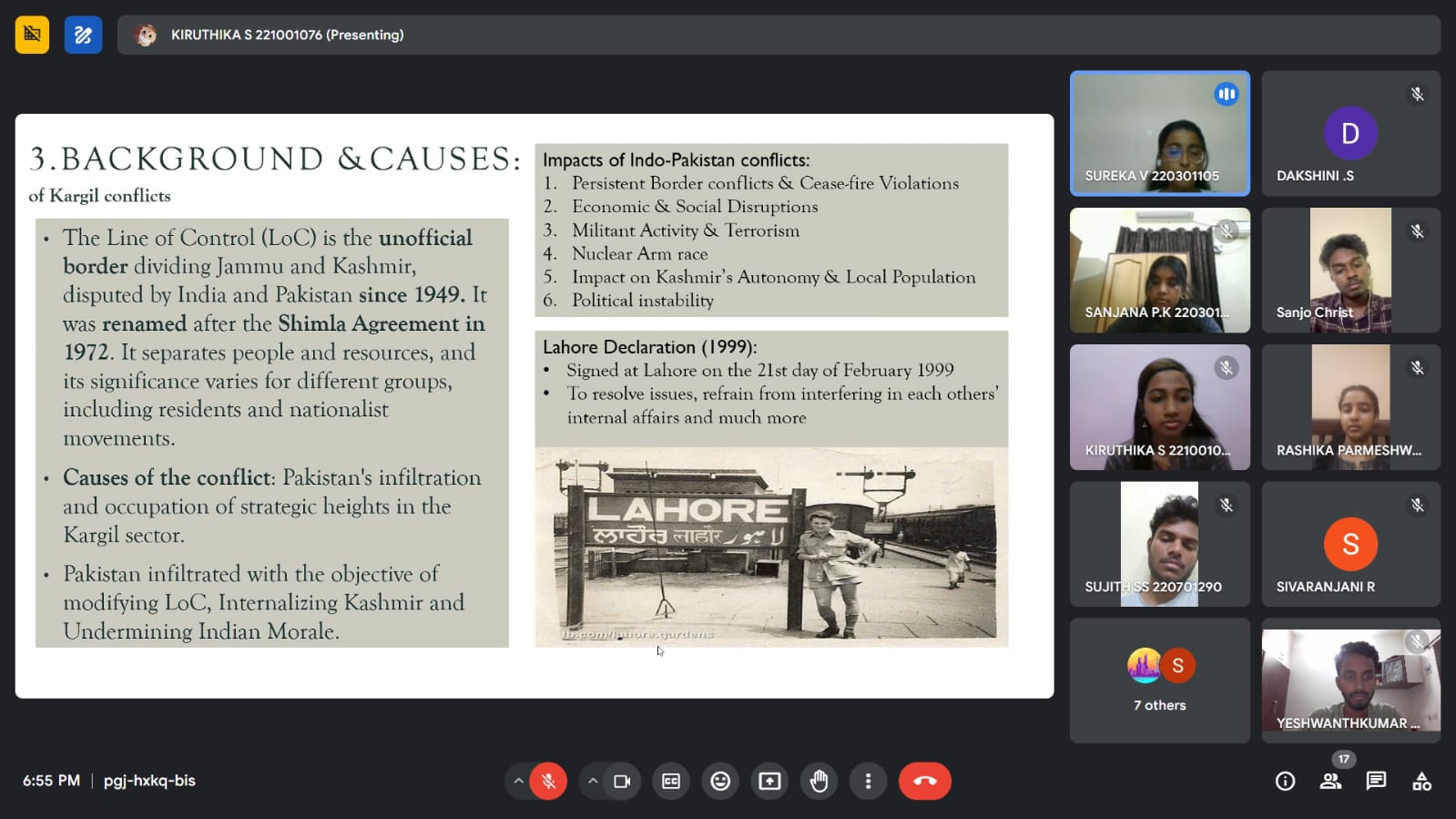Expand audio settings chevron beside microphone
Image resolution: width=1456 pixels, height=819 pixels.
click(518, 781)
